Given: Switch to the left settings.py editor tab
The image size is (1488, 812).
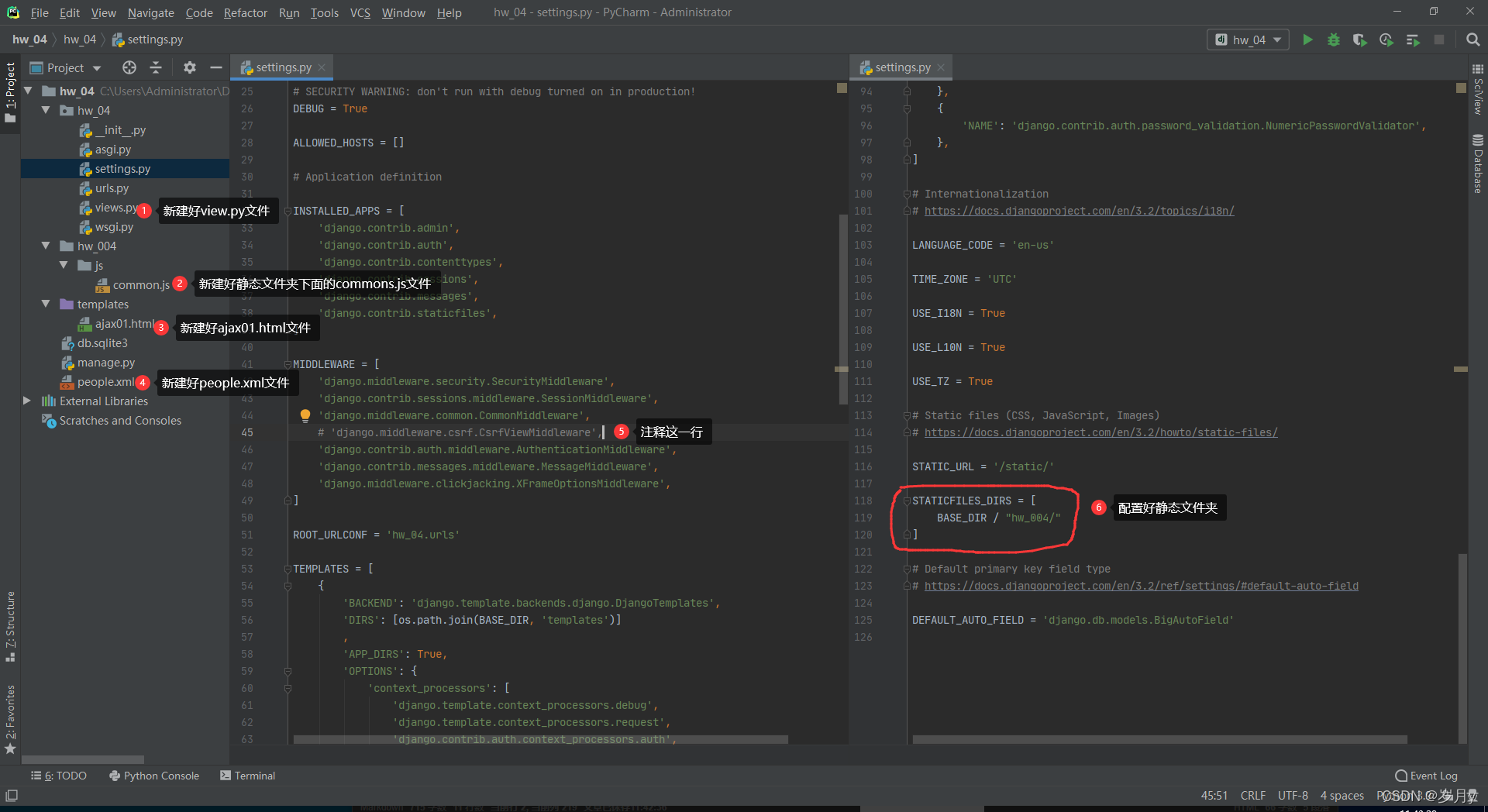Looking at the screenshot, I should pos(283,67).
